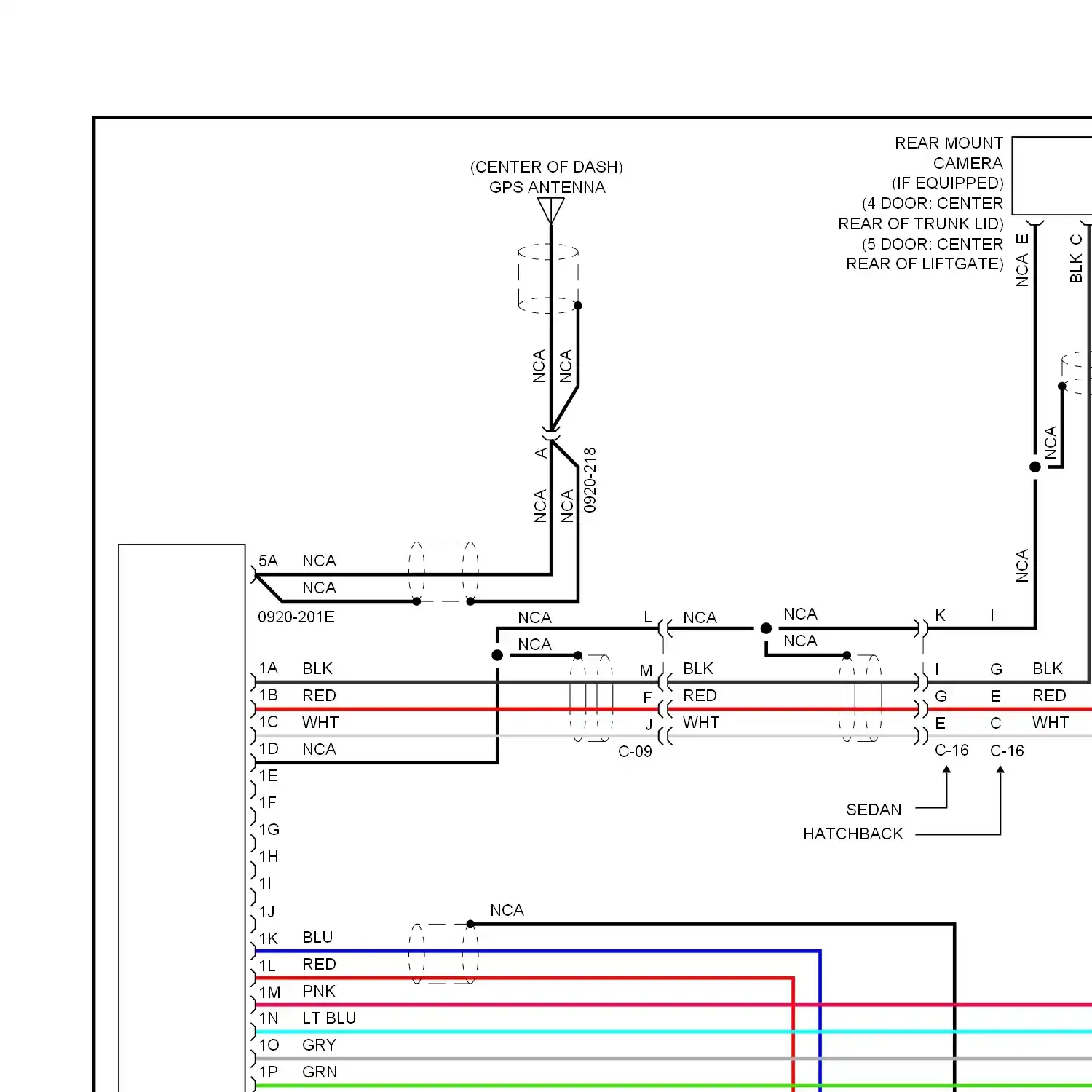Screen dimensions: 1092x1092
Task: Click pin letter A below GPS antenna connector
Action: pyautogui.click(x=541, y=453)
